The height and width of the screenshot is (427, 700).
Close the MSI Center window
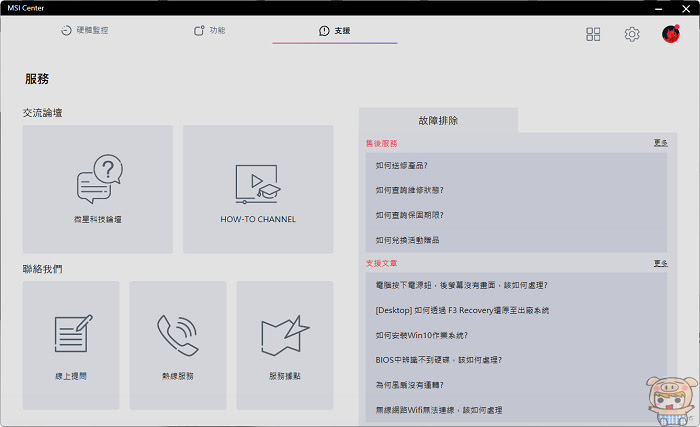[x=686, y=8]
